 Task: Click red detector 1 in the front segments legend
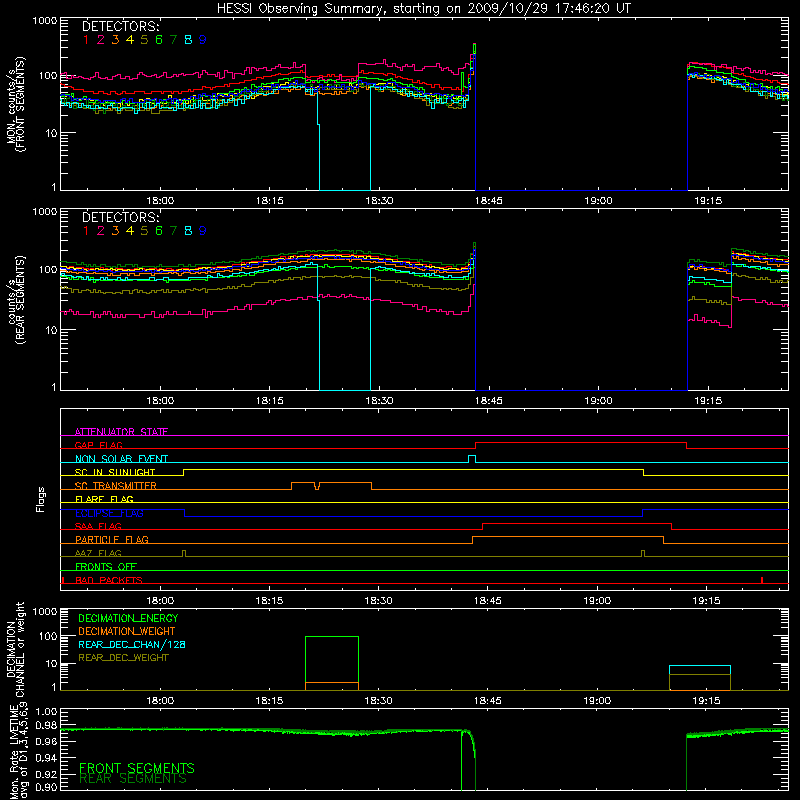86,40
